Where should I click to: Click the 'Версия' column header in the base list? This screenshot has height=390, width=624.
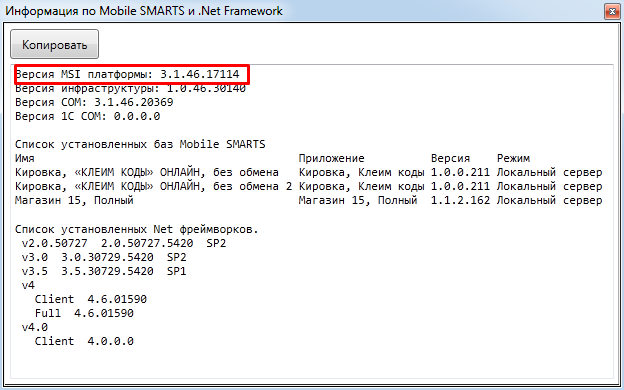coord(450,158)
